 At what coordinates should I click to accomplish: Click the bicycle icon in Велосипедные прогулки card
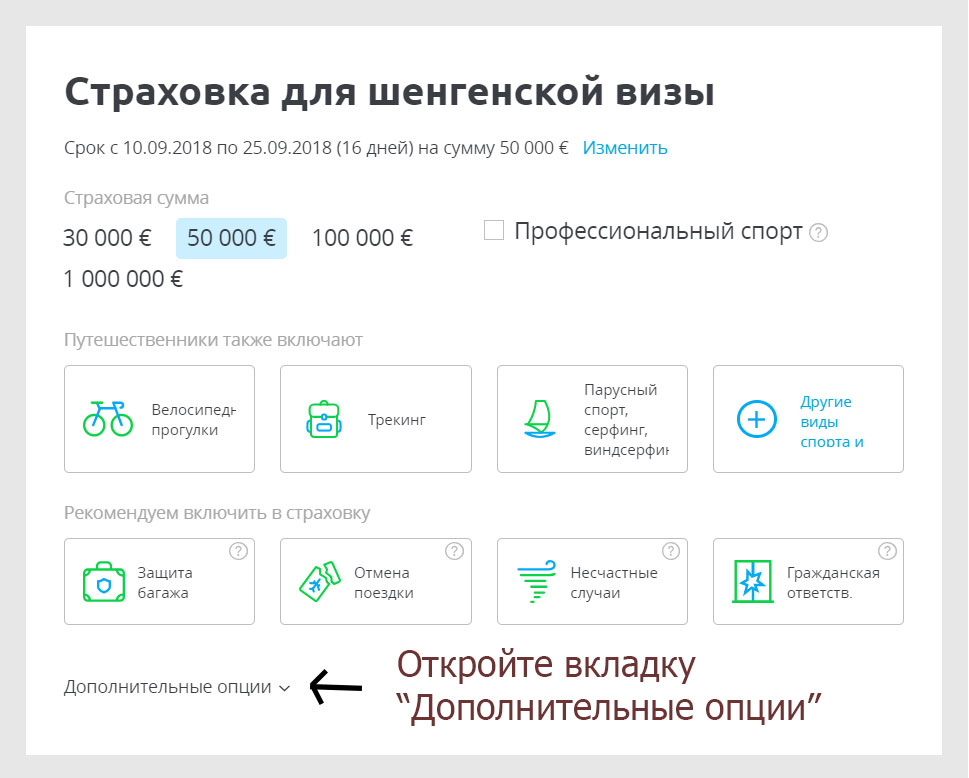pyautogui.click(x=108, y=419)
